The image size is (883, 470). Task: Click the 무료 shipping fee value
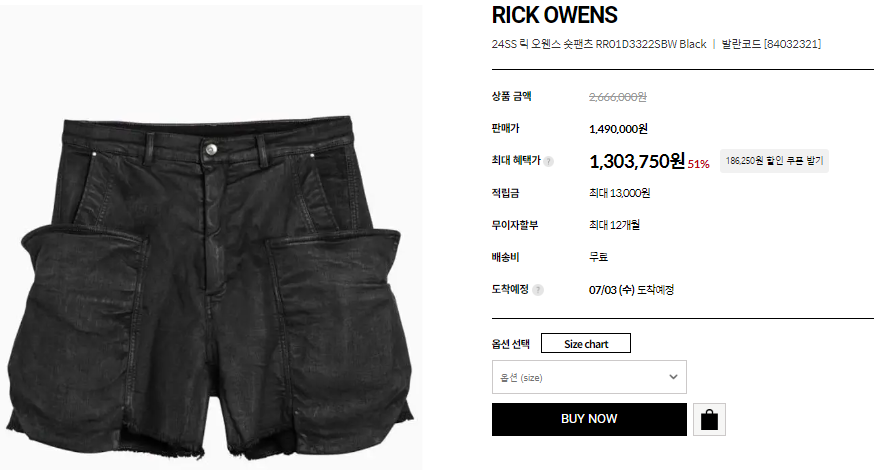598,257
